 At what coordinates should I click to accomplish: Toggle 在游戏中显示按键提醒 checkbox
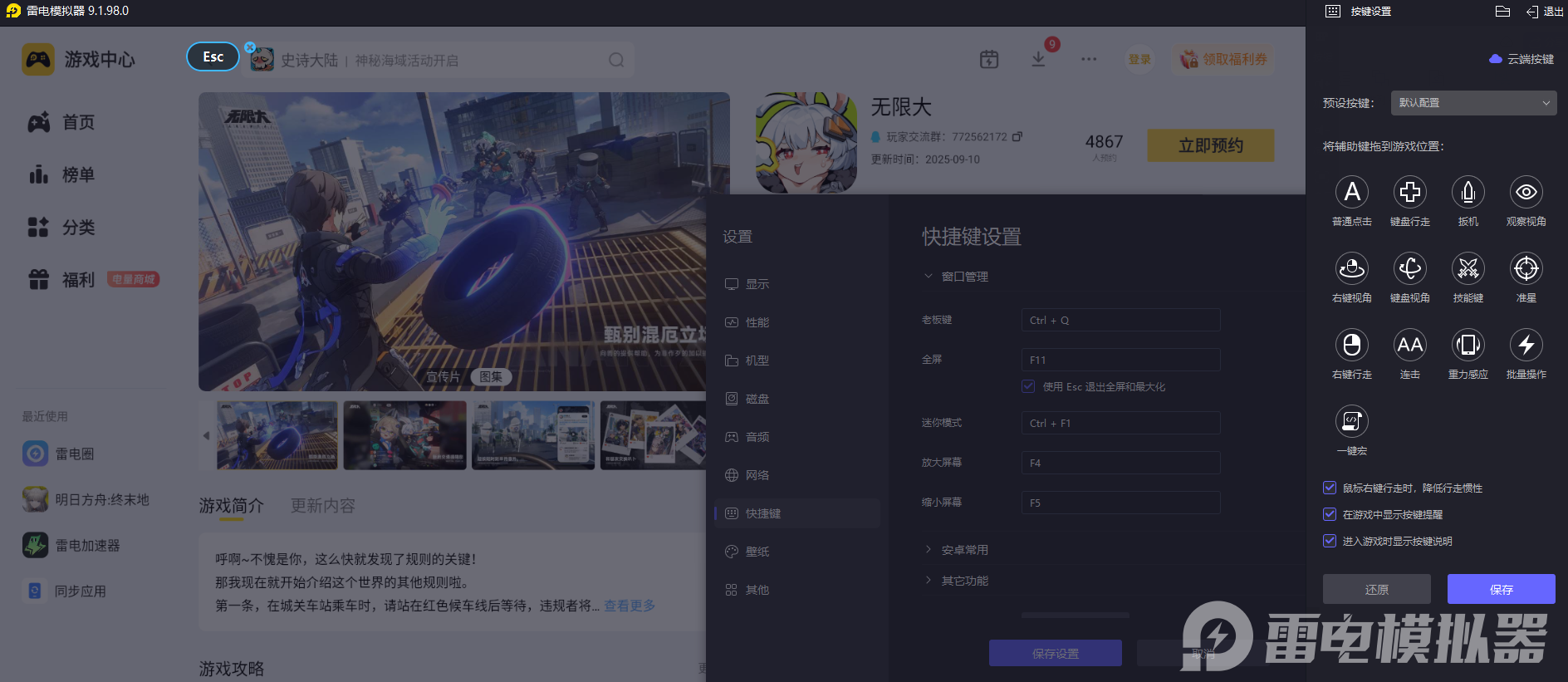(x=1330, y=514)
